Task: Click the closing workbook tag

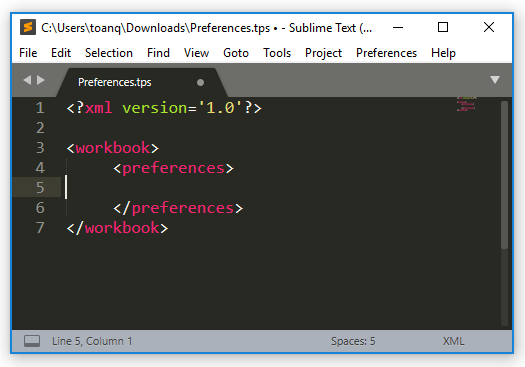Action: tap(117, 228)
